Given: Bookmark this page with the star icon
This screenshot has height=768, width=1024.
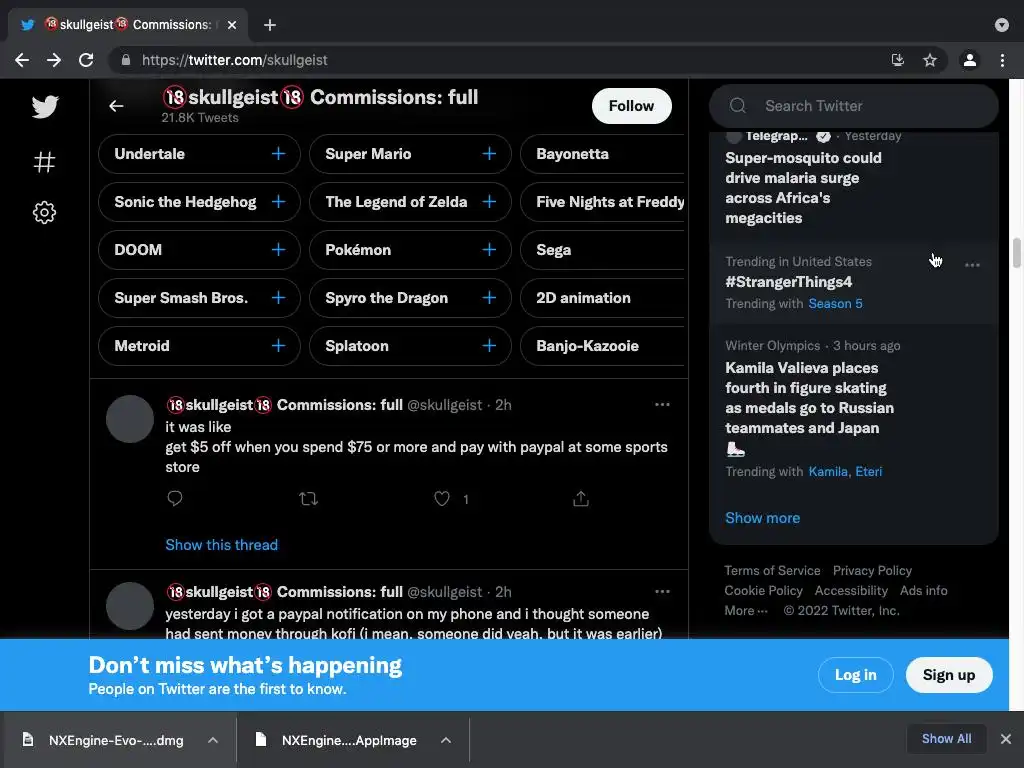Looking at the screenshot, I should (x=930, y=60).
